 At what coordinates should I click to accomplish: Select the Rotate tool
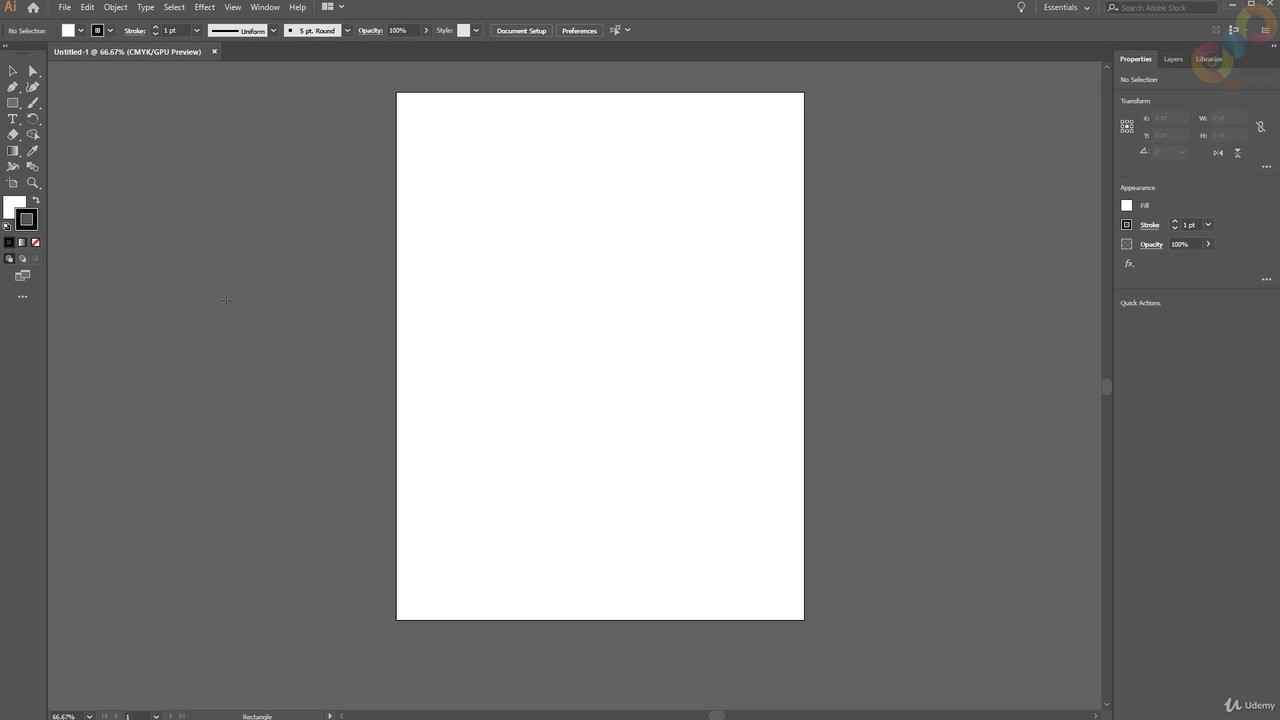[32, 119]
